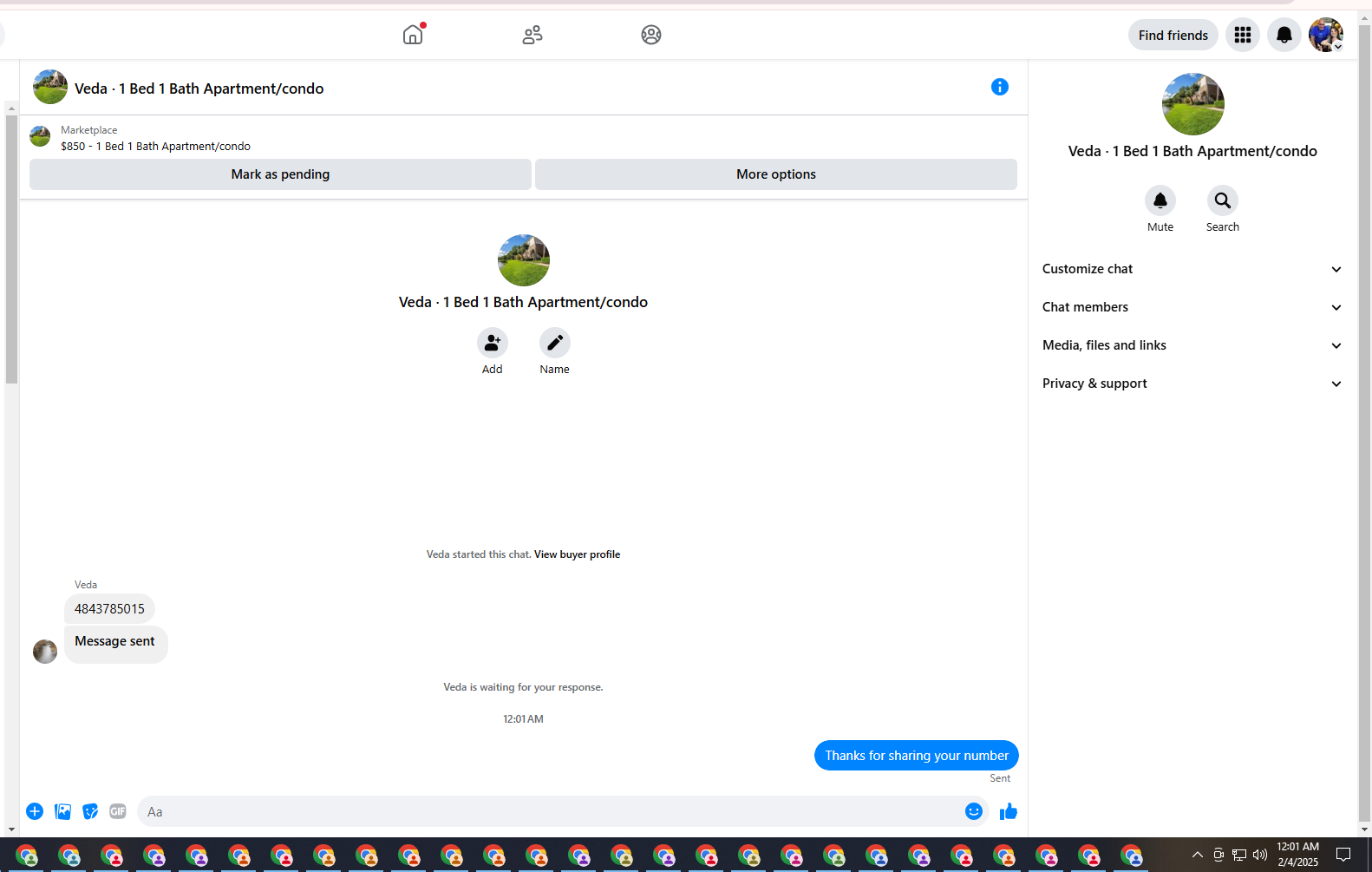Expand the Chat members section
The image size is (1372, 872).
click(1192, 307)
